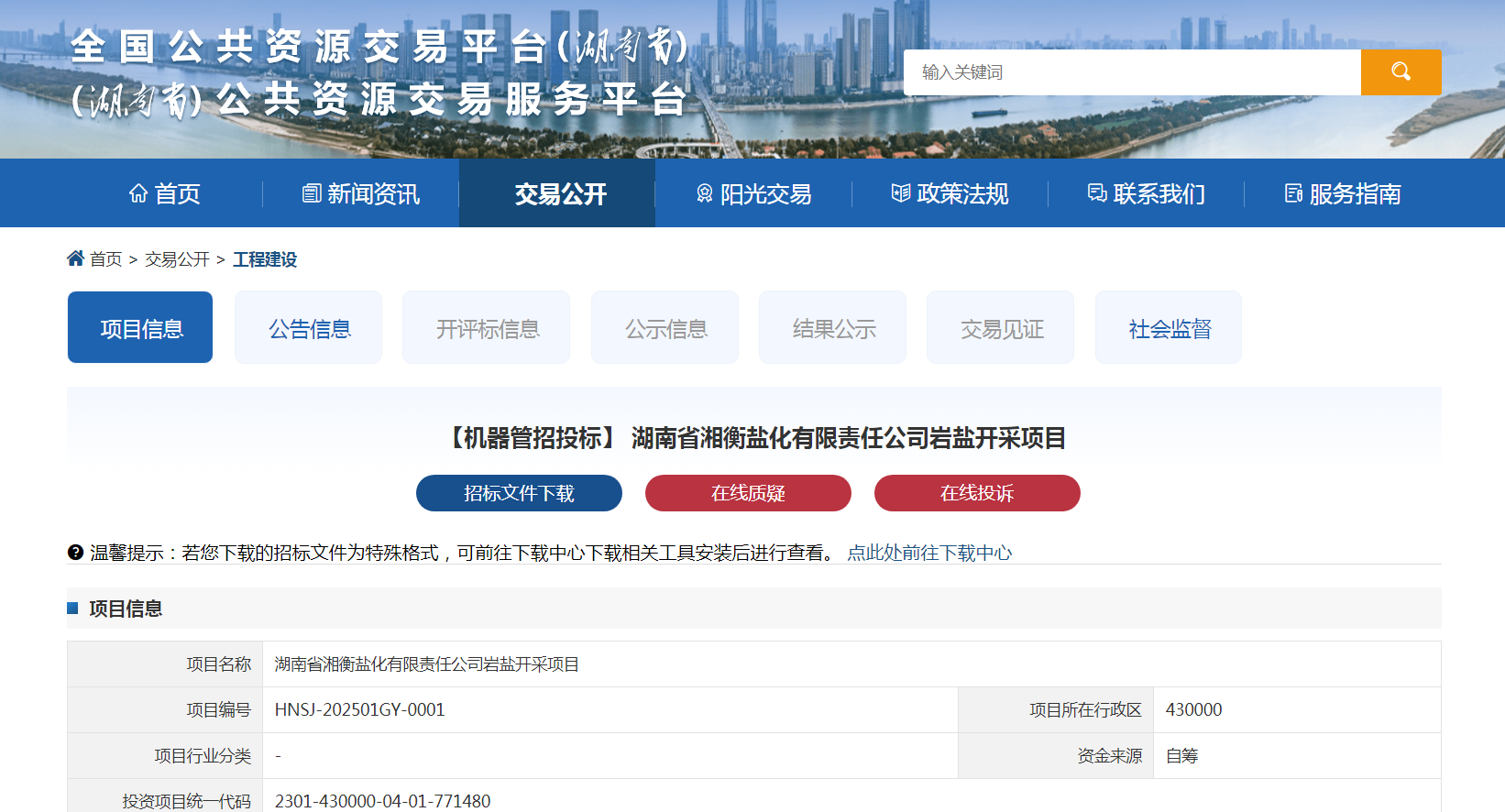Switch to the 公示信息 tab
1505x812 pixels.
665,327
